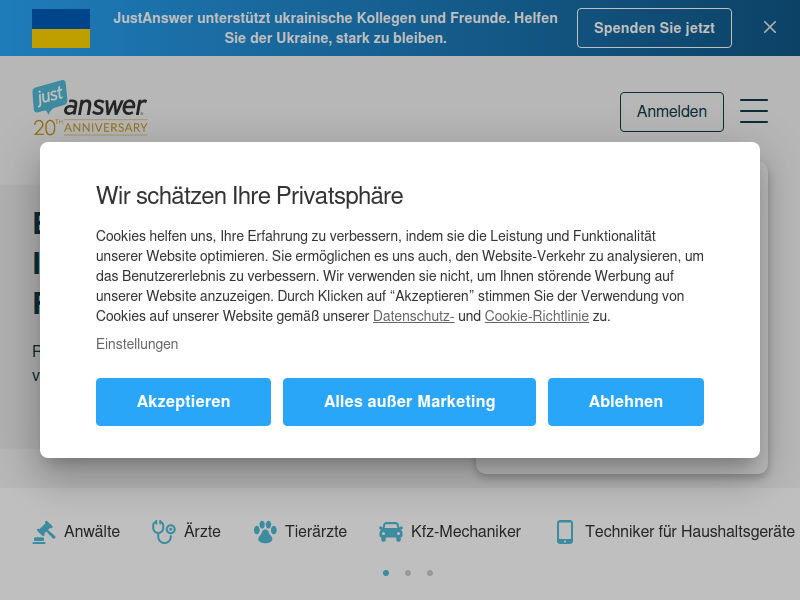This screenshot has width=800, height=600.
Task: Choose Alles außer Marketing button
Action: tap(409, 402)
